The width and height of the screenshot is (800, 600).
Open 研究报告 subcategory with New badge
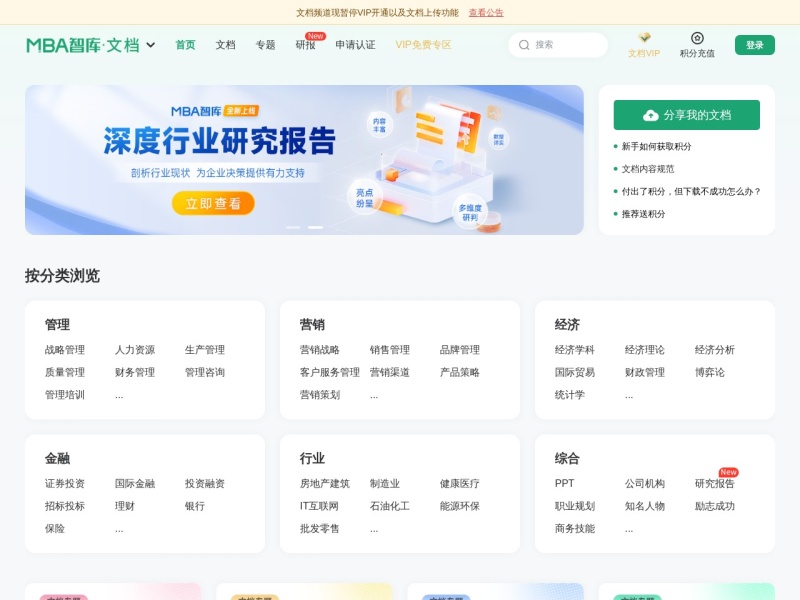[714, 483]
